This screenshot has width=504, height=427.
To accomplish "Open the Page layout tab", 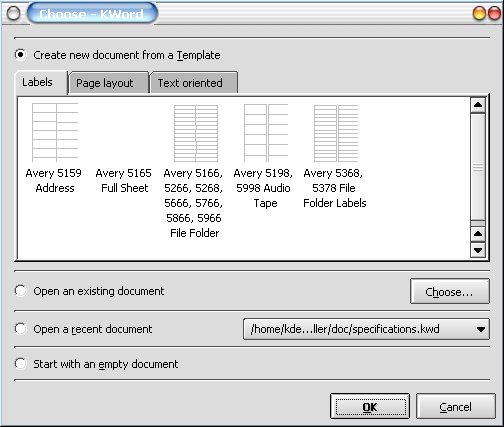I will click(109, 83).
